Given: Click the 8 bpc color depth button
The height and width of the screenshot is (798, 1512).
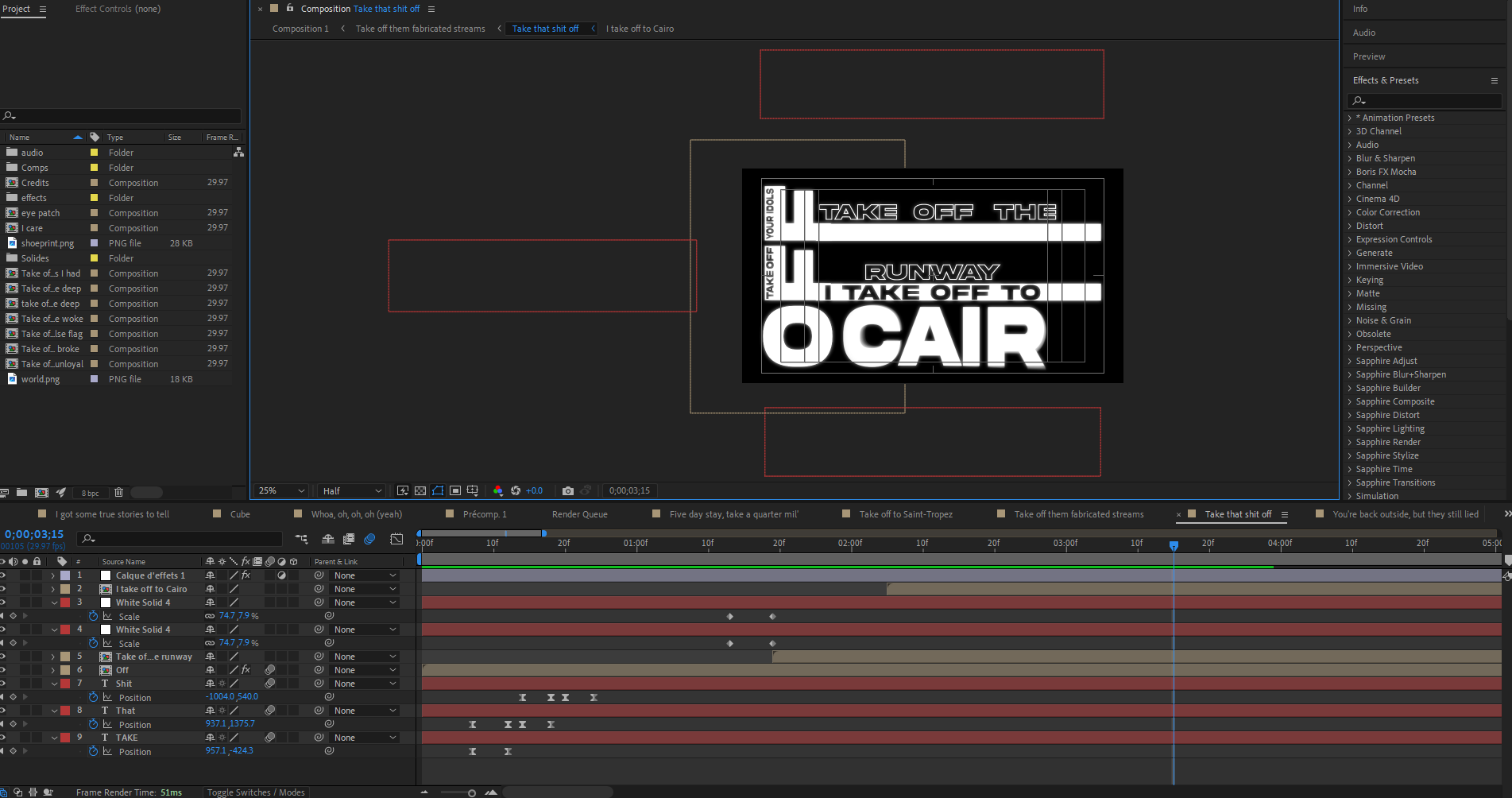Looking at the screenshot, I should 91,493.
